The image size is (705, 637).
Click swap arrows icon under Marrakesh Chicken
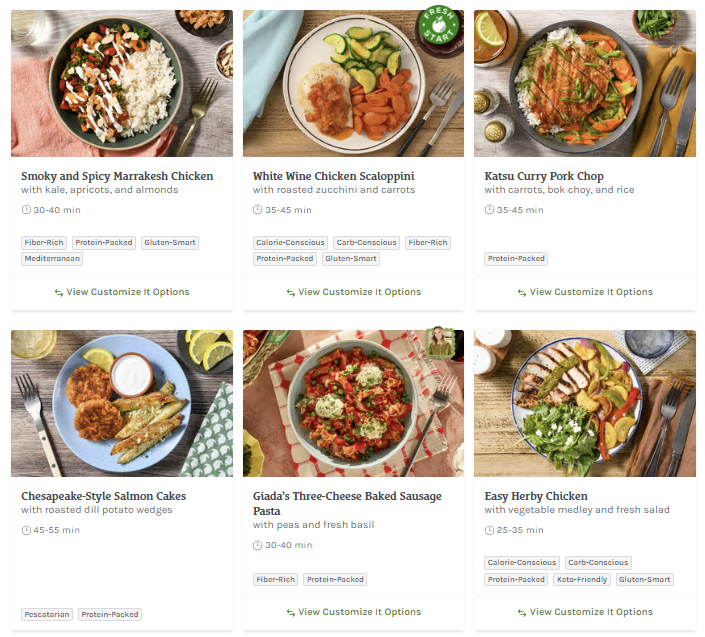[x=59, y=293]
